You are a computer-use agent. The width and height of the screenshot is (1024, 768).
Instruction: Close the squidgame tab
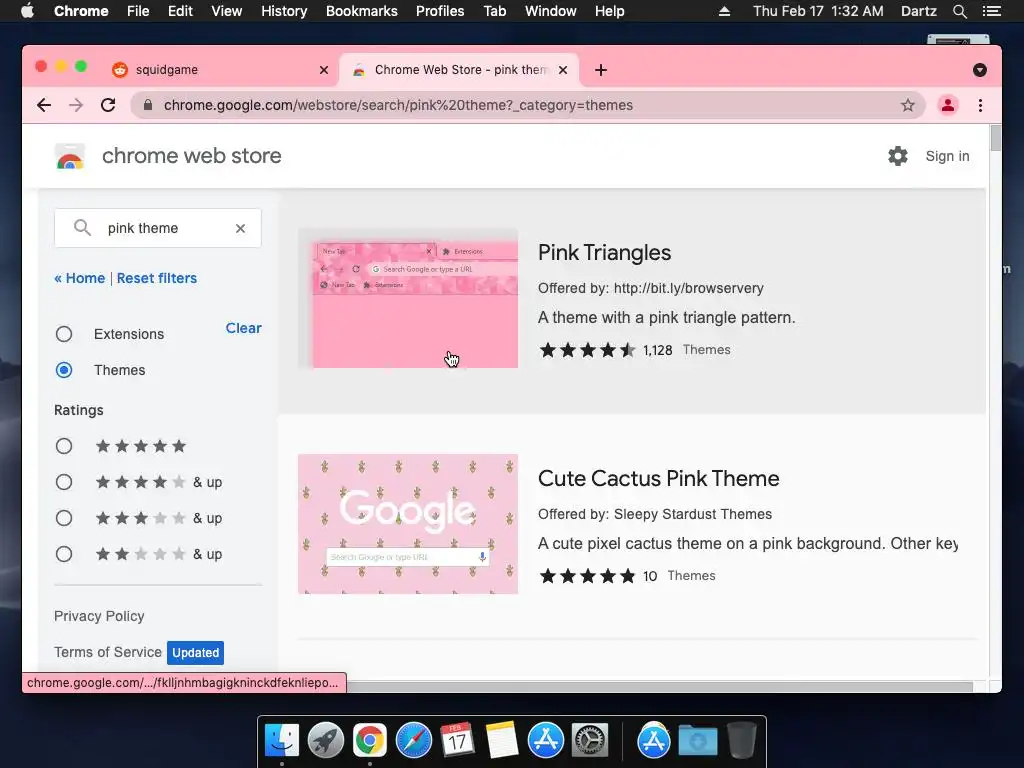[x=323, y=70]
